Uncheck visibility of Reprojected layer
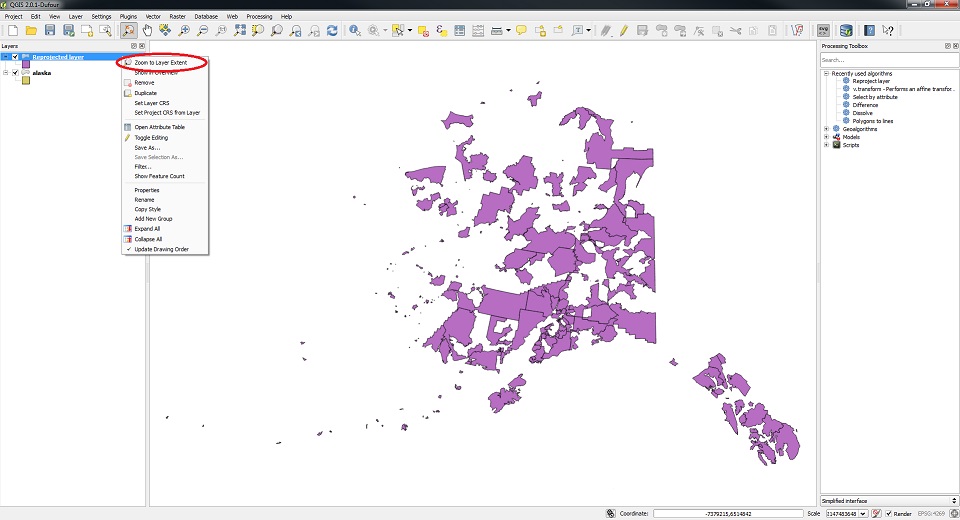The image size is (960, 520). click(x=15, y=57)
